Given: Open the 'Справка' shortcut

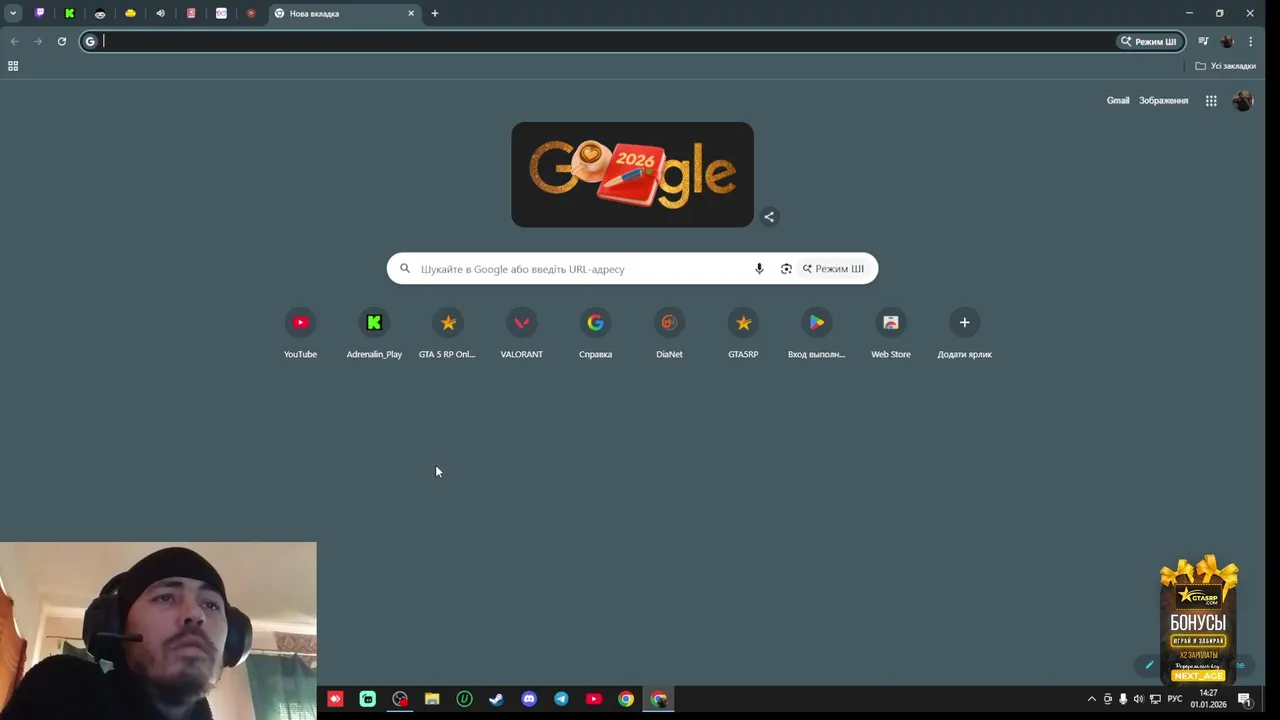Looking at the screenshot, I should (595, 333).
